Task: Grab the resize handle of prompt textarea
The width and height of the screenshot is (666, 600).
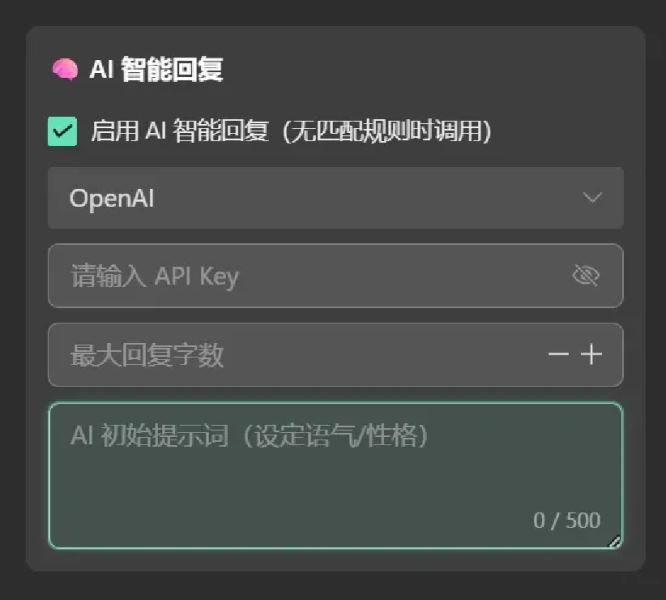Action: click(614, 541)
